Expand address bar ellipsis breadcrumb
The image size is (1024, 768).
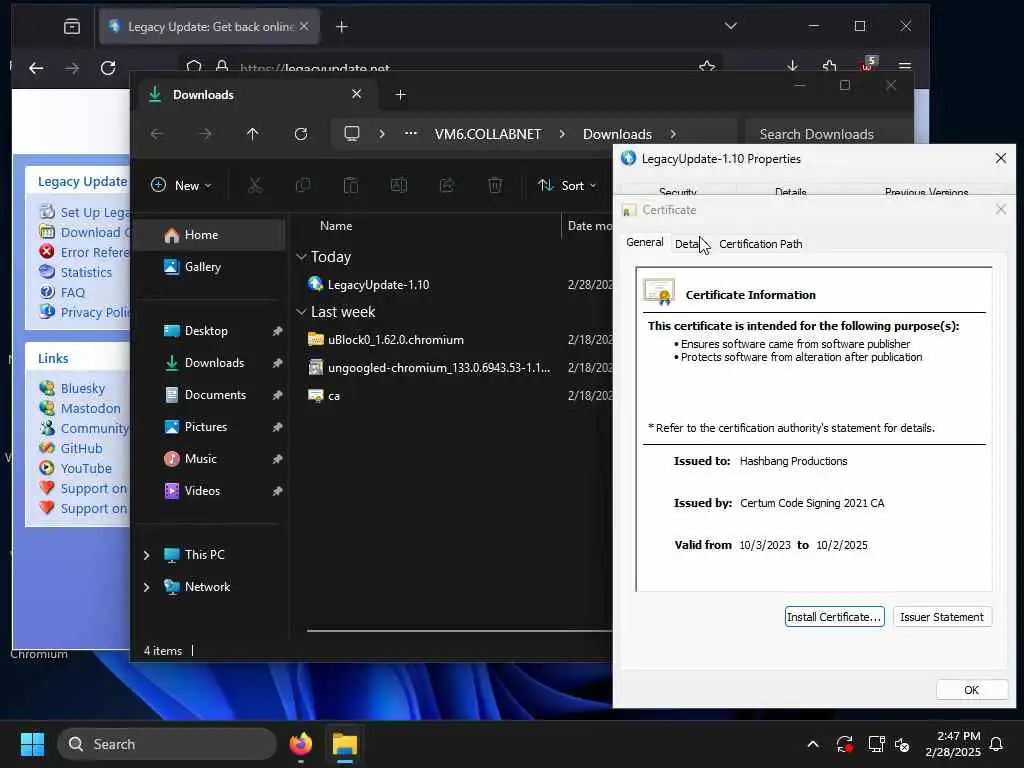(x=411, y=133)
